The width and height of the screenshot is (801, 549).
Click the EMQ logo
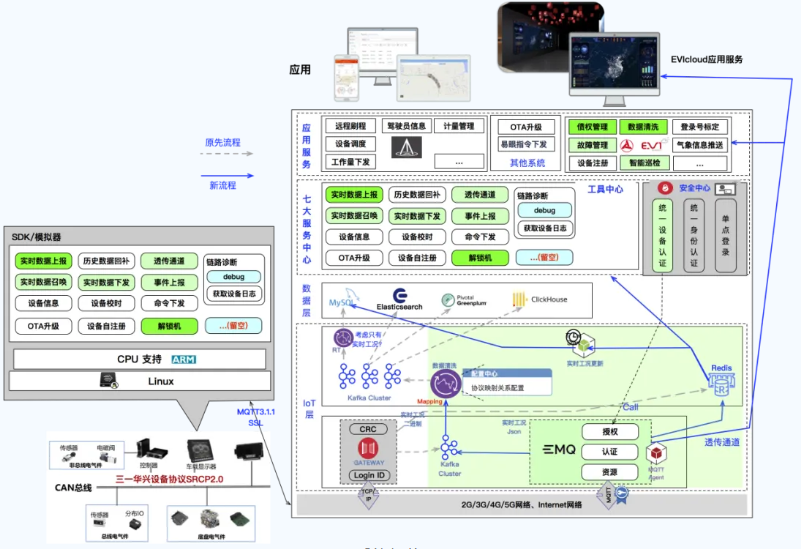(559, 449)
